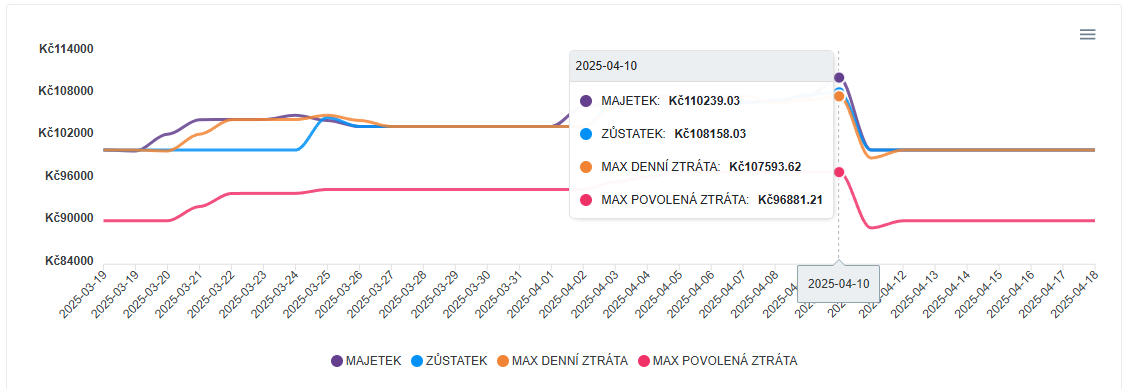1129x389 pixels.
Task: Click the orange MAX DENNÍ ZTRÁTA legend dot
Action: click(503, 361)
